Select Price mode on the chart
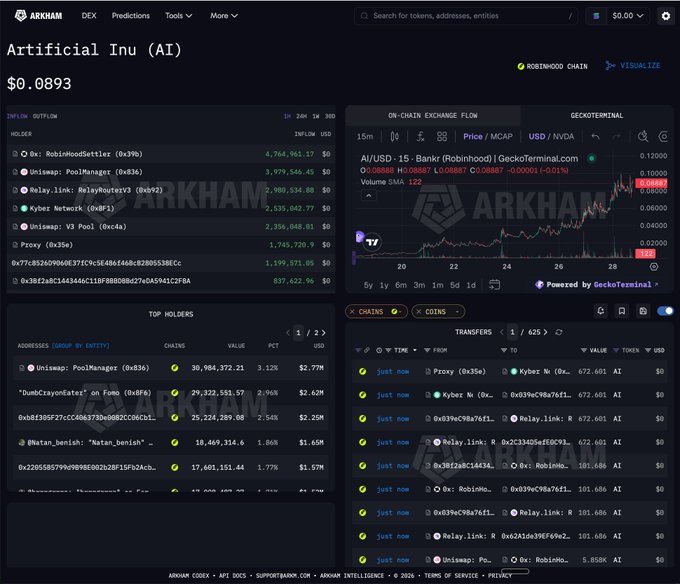This screenshot has width=680, height=584. click(473, 137)
